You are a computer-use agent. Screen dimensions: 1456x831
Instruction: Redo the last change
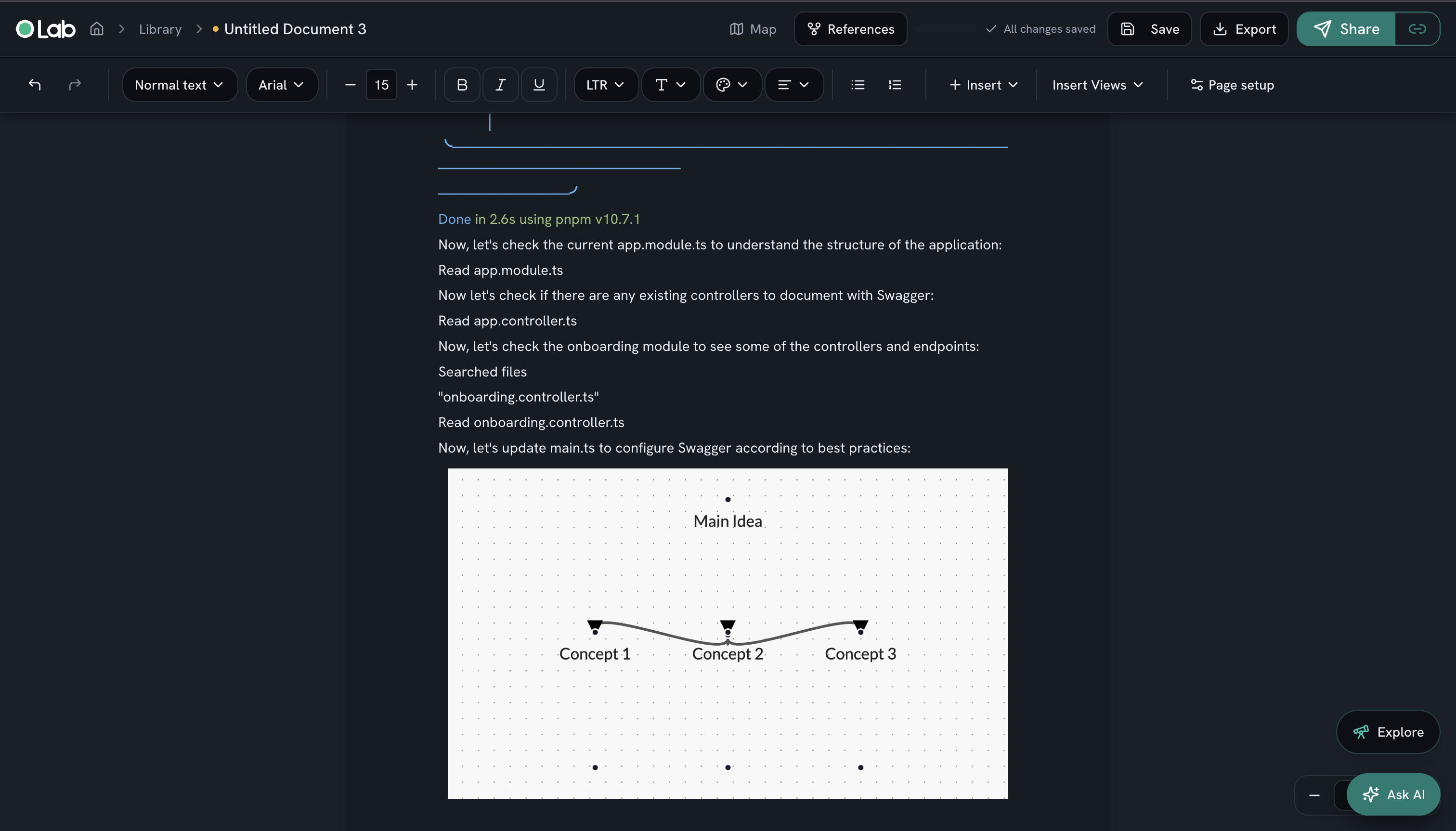pos(75,85)
